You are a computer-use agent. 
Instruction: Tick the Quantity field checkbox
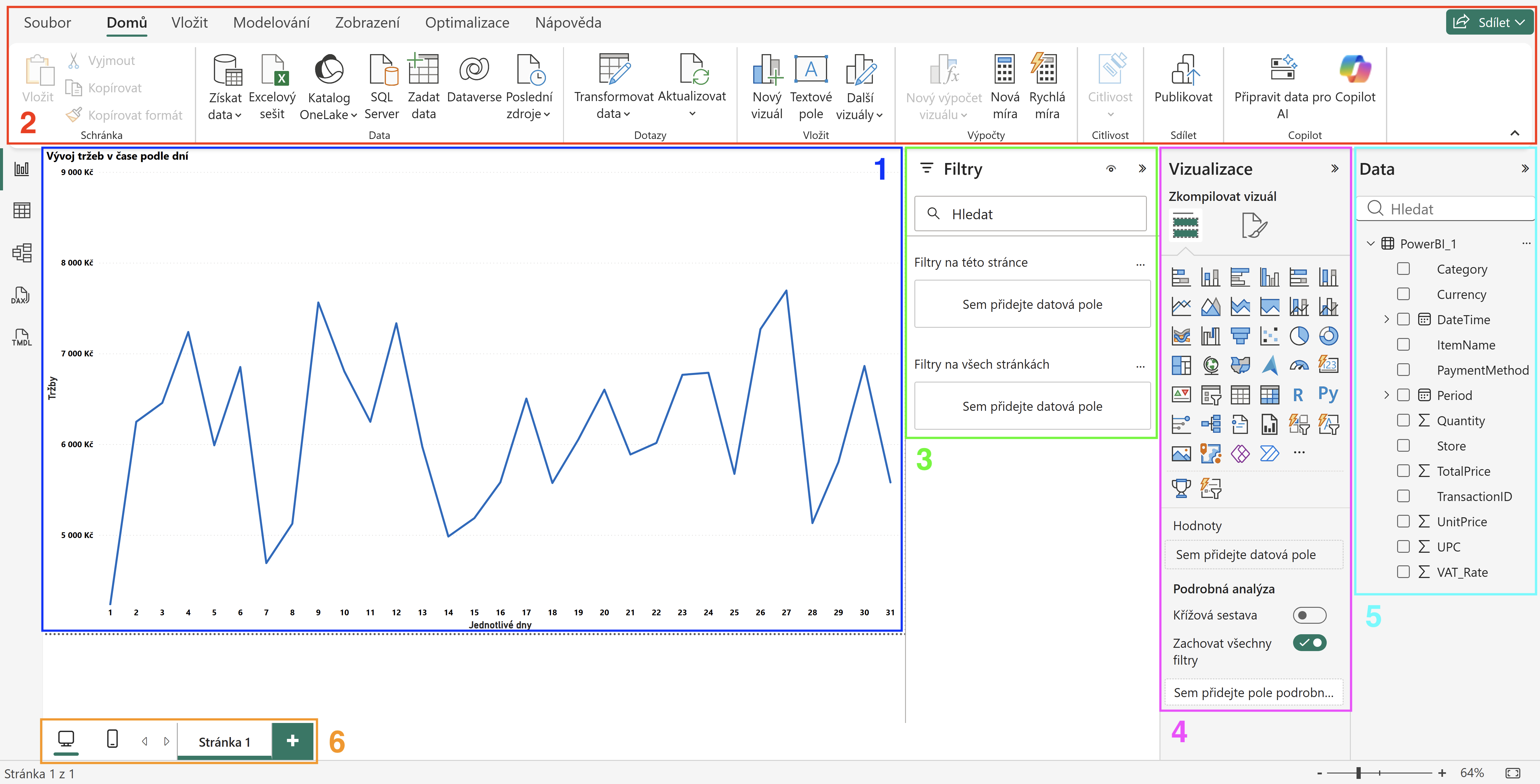[x=1403, y=420]
